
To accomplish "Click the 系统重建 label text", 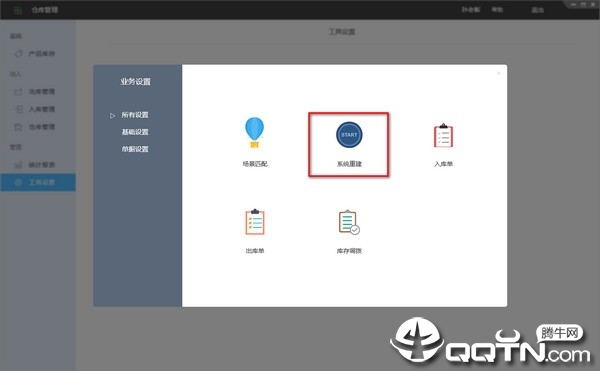I will pyautogui.click(x=349, y=164).
